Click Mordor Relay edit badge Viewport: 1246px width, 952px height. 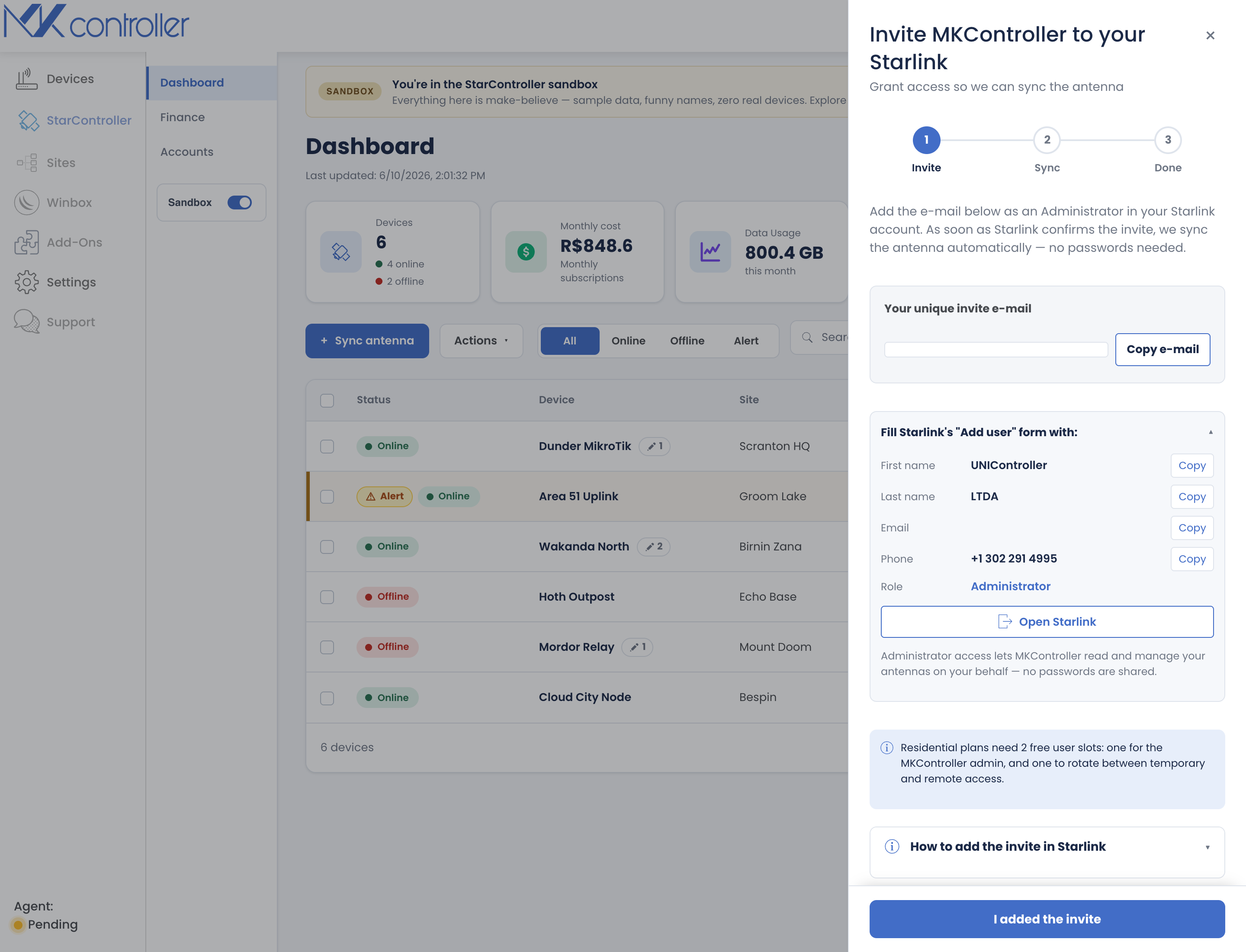[637, 646]
